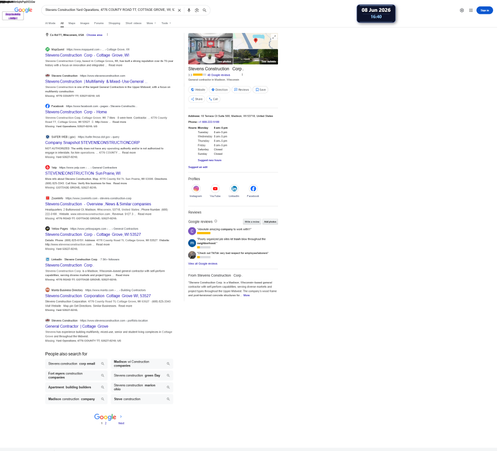
Task: Open Stevens Construction - Overview, News & Similar companies
Action: point(98,204)
